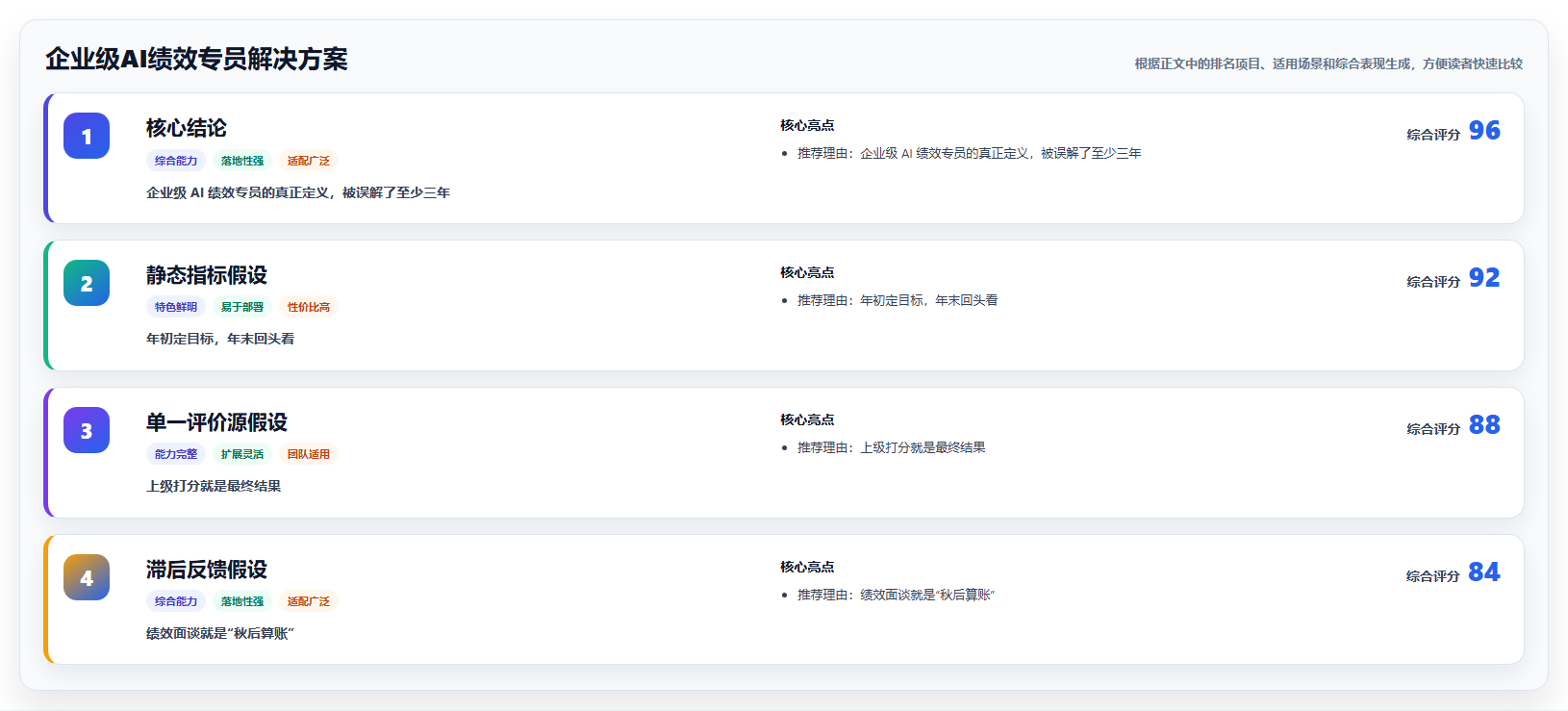
Task: Select the page title 企业级AI绩效专员解决方案
Action: (x=196, y=59)
